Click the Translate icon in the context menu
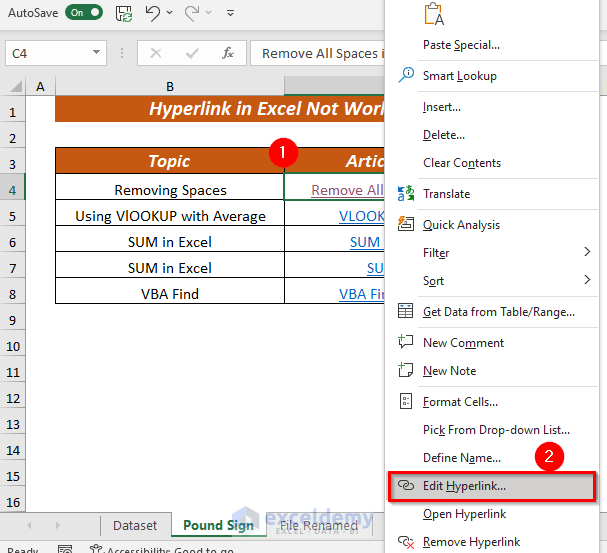The width and height of the screenshot is (607, 553). point(406,194)
